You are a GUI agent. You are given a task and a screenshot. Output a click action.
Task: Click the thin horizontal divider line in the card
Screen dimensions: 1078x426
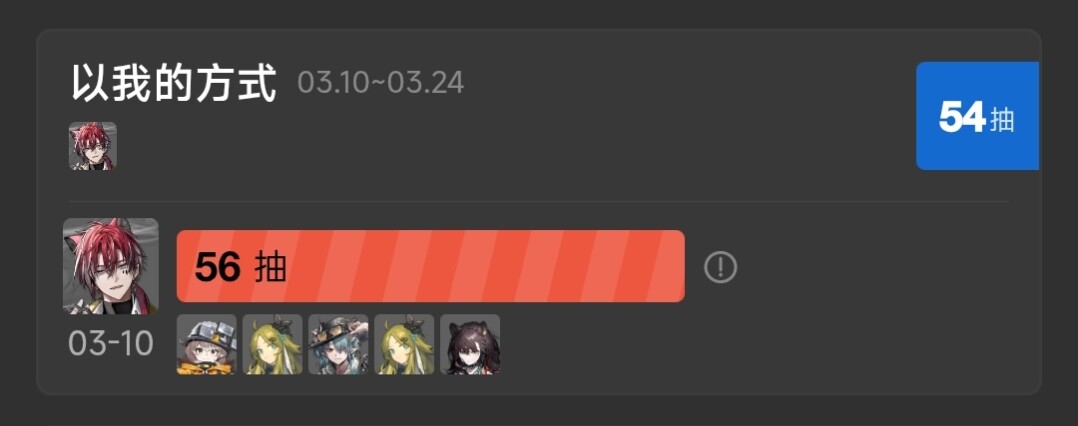pos(539,201)
